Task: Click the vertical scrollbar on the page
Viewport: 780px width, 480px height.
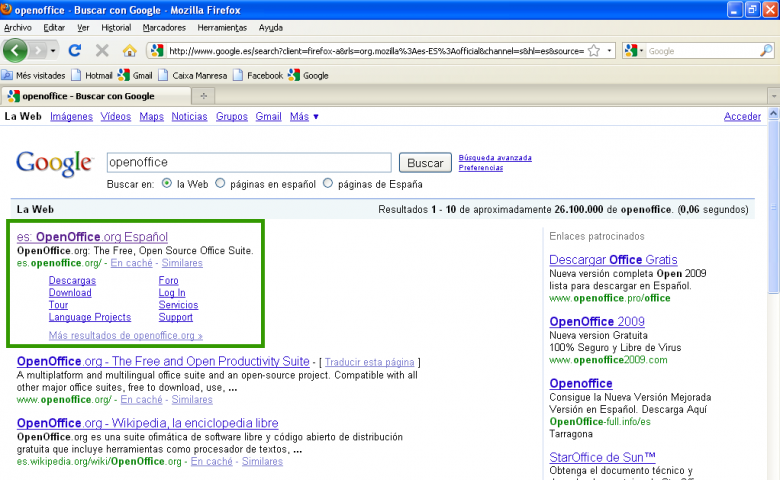Action: click(x=772, y=300)
